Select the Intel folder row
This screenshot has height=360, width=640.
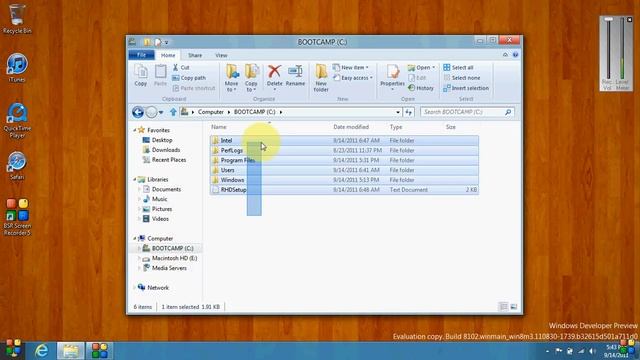point(344,140)
